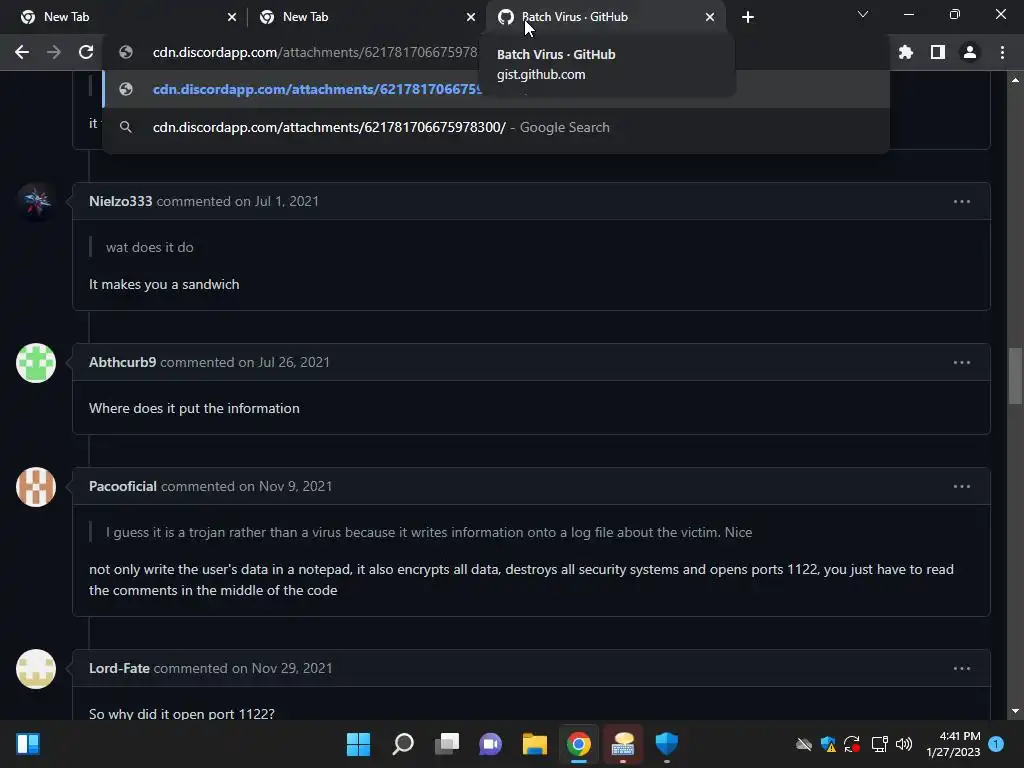
Task: Open Abthcurb9's profile link
Action: (x=122, y=362)
